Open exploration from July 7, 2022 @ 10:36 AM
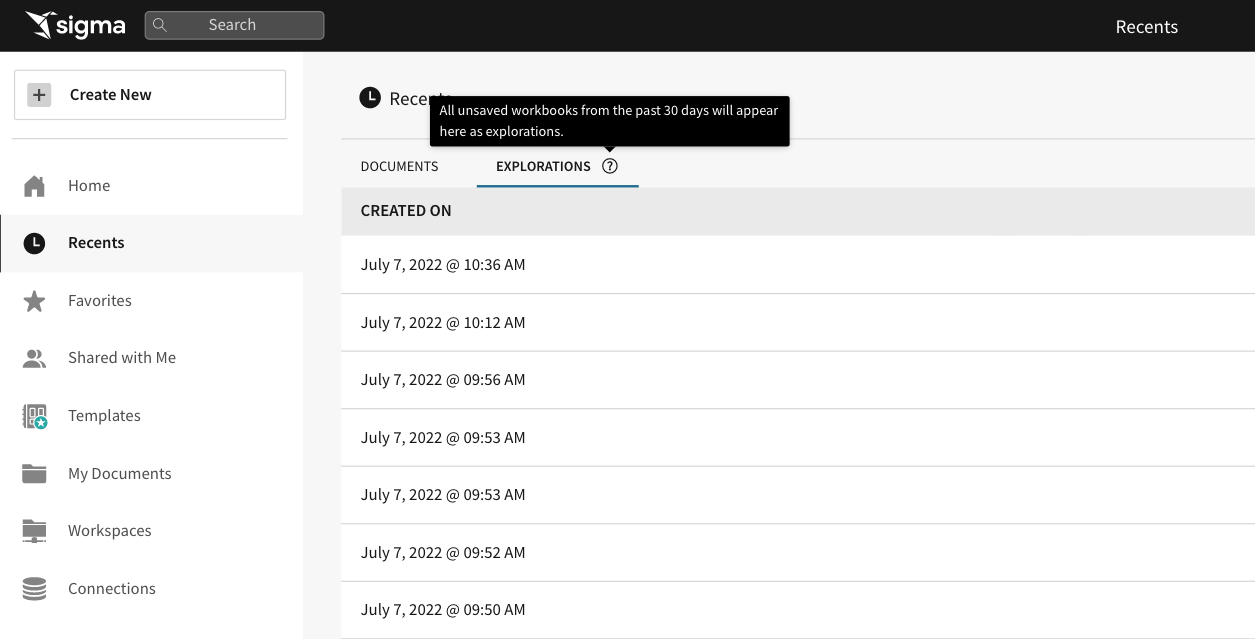This screenshot has height=639, width=1255. (798, 265)
